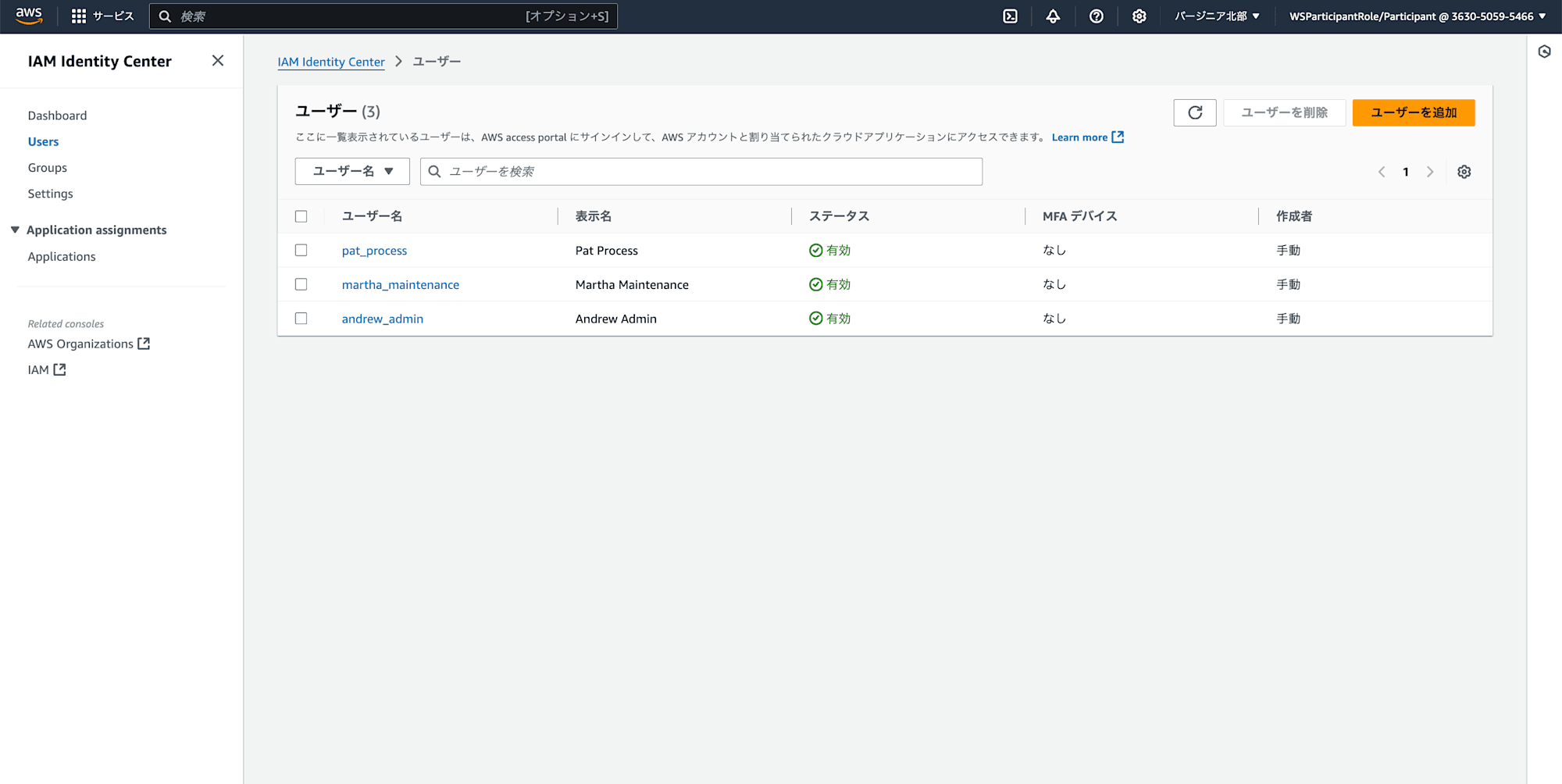Image resolution: width=1562 pixels, height=784 pixels.
Task: Click the 表示名 column header
Action: (594, 216)
